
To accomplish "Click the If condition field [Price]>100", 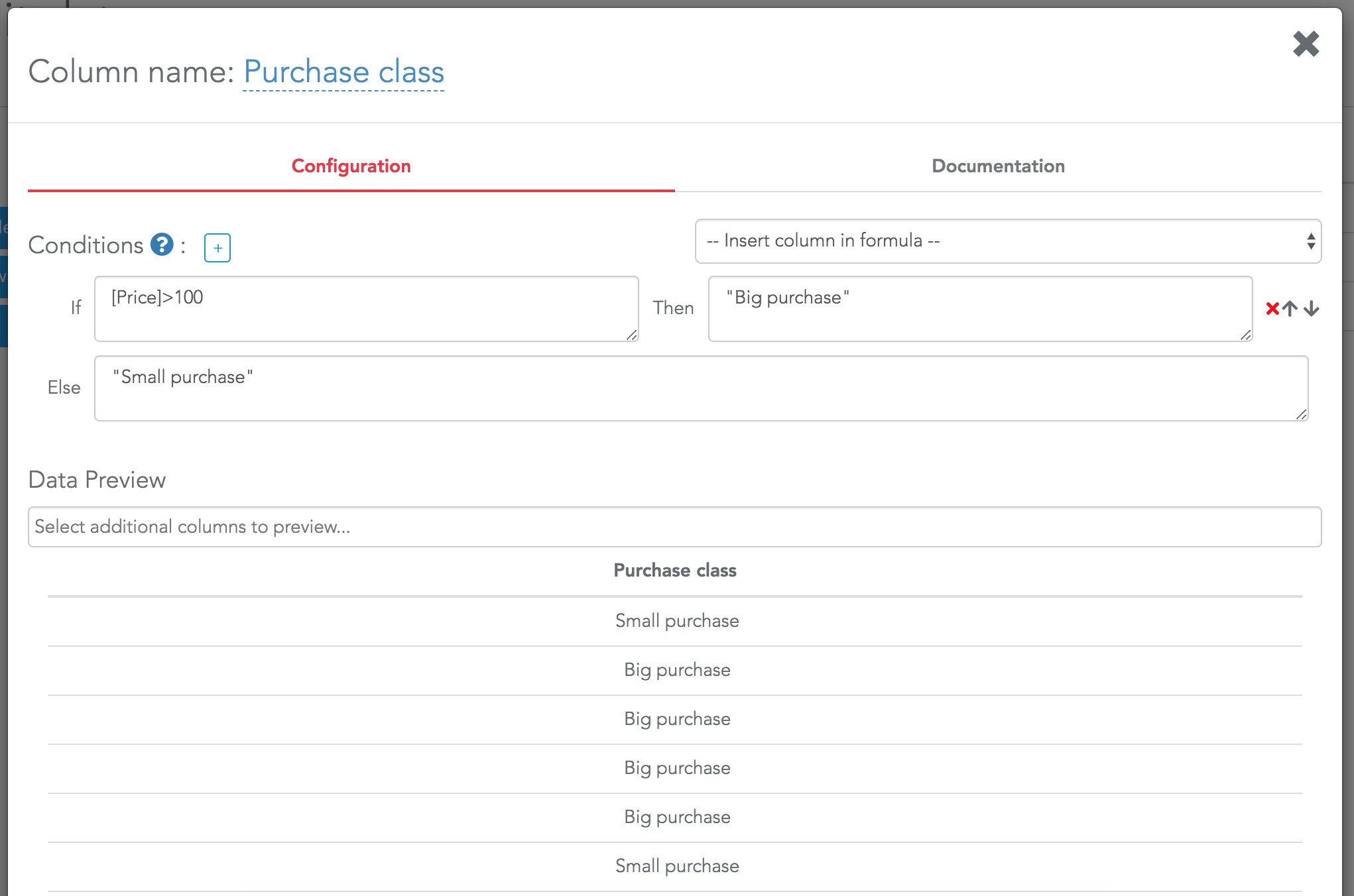I will [x=367, y=309].
